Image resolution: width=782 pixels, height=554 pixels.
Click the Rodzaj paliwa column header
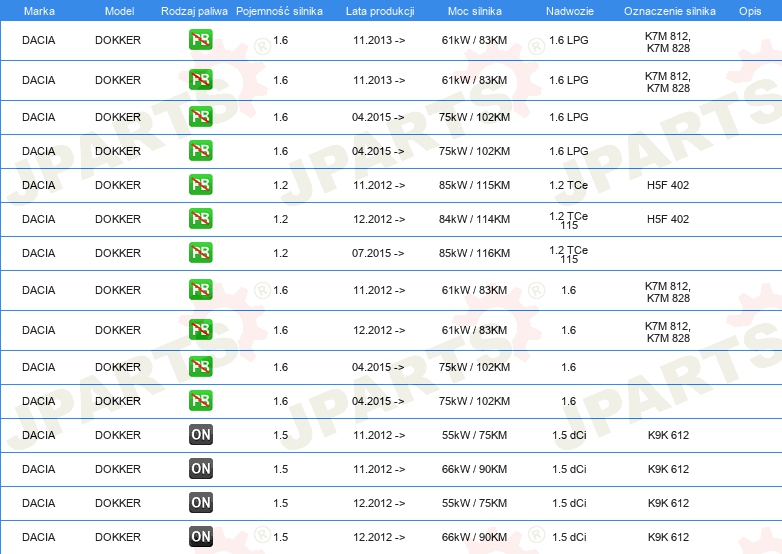(x=194, y=11)
